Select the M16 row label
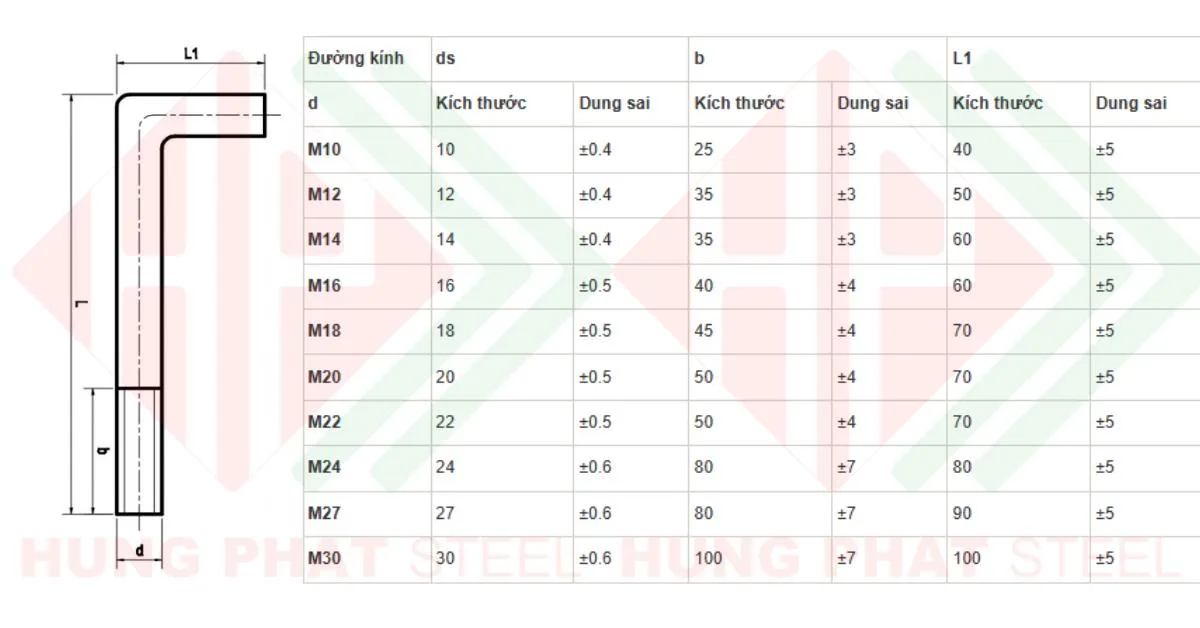Screen dimensions: 1200x628 (x=324, y=286)
